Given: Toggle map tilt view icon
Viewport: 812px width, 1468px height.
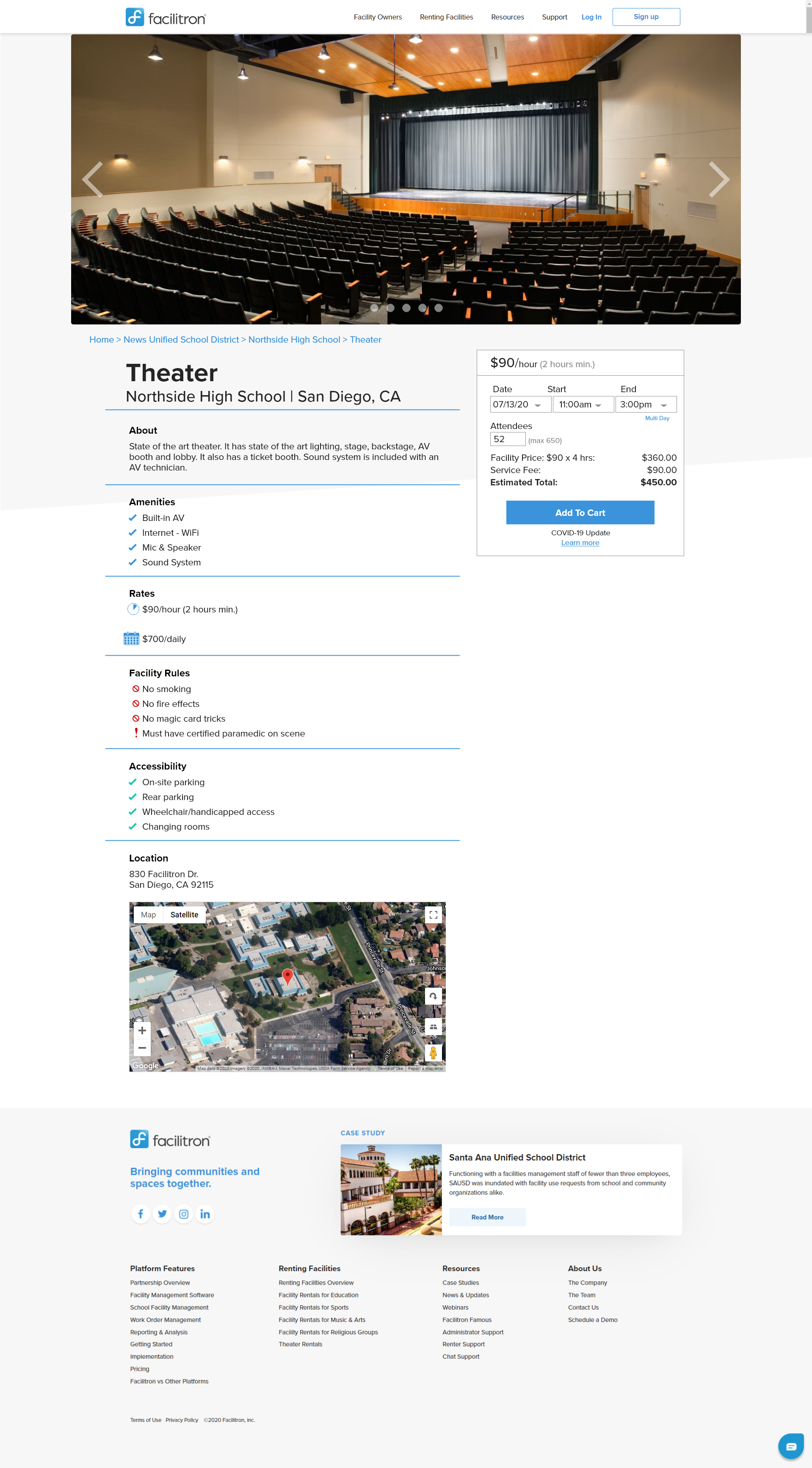Looking at the screenshot, I should click(x=433, y=1026).
